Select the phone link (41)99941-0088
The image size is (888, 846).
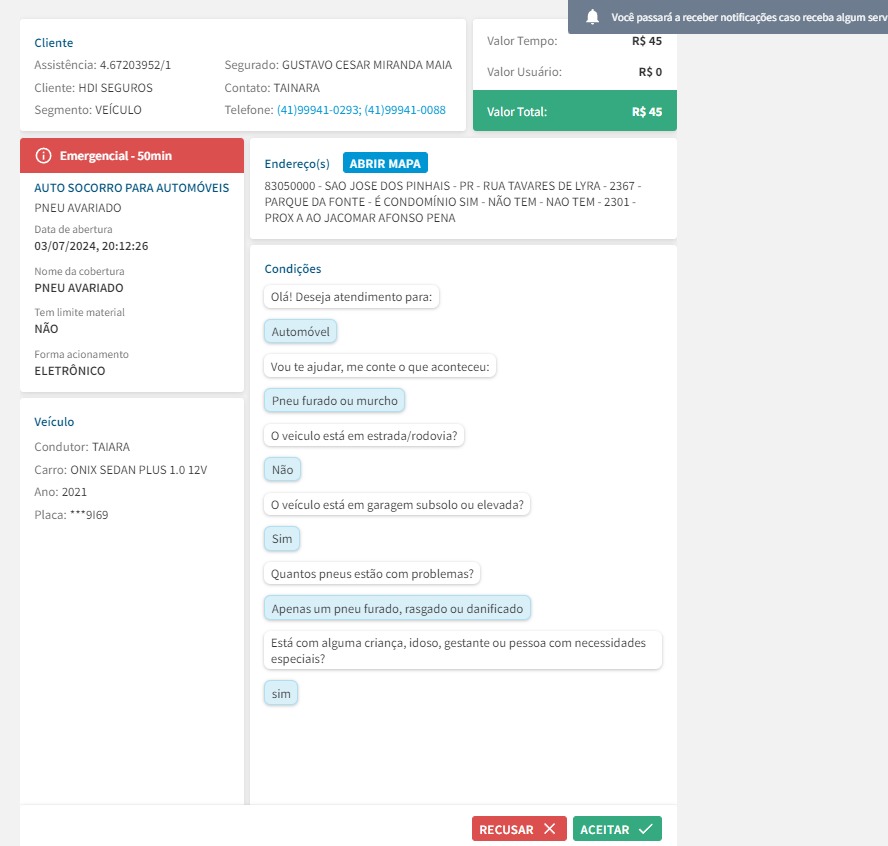[x=405, y=110]
